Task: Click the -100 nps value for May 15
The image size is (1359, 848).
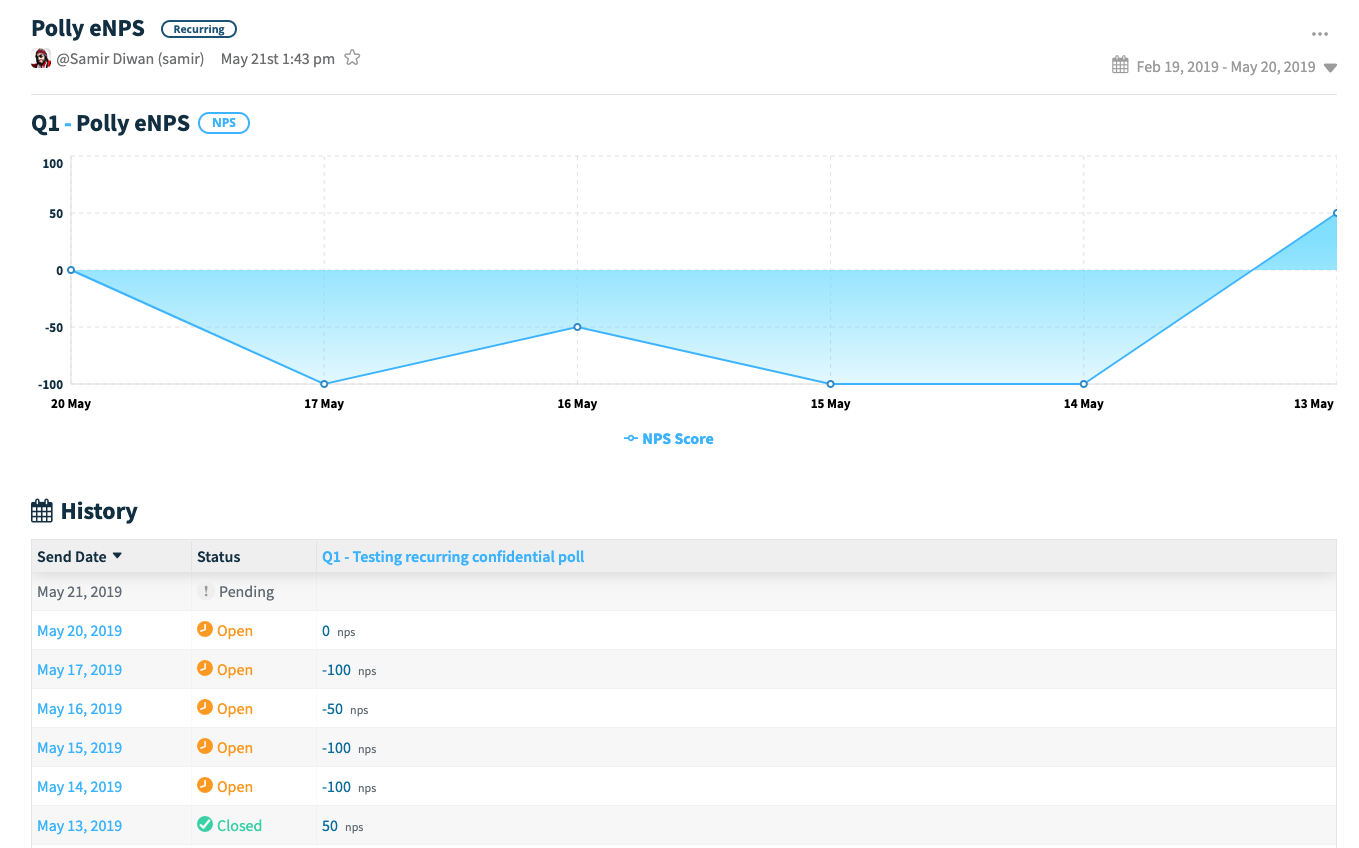Action: pyautogui.click(x=349, y=748)
